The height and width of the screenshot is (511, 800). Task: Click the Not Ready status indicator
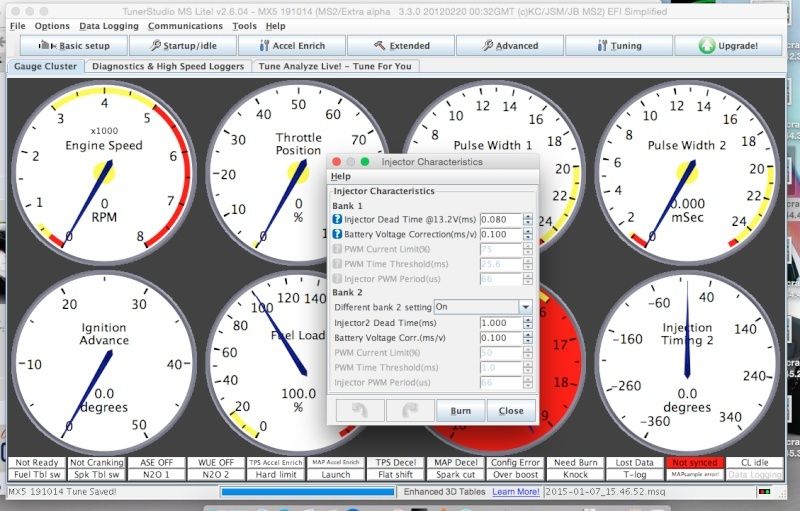click(x=37, y=463)
